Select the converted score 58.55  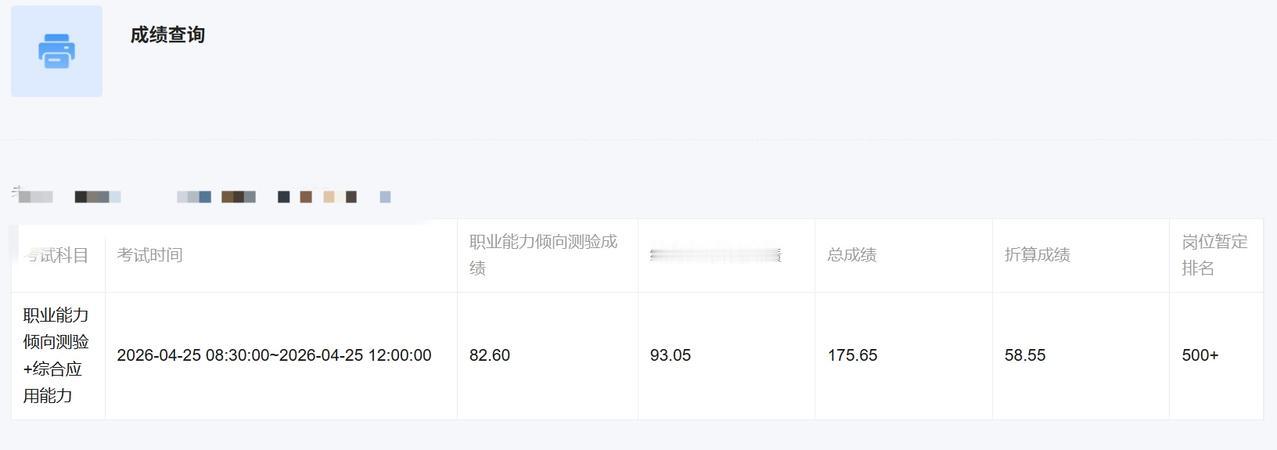[x=1025, y=355]
